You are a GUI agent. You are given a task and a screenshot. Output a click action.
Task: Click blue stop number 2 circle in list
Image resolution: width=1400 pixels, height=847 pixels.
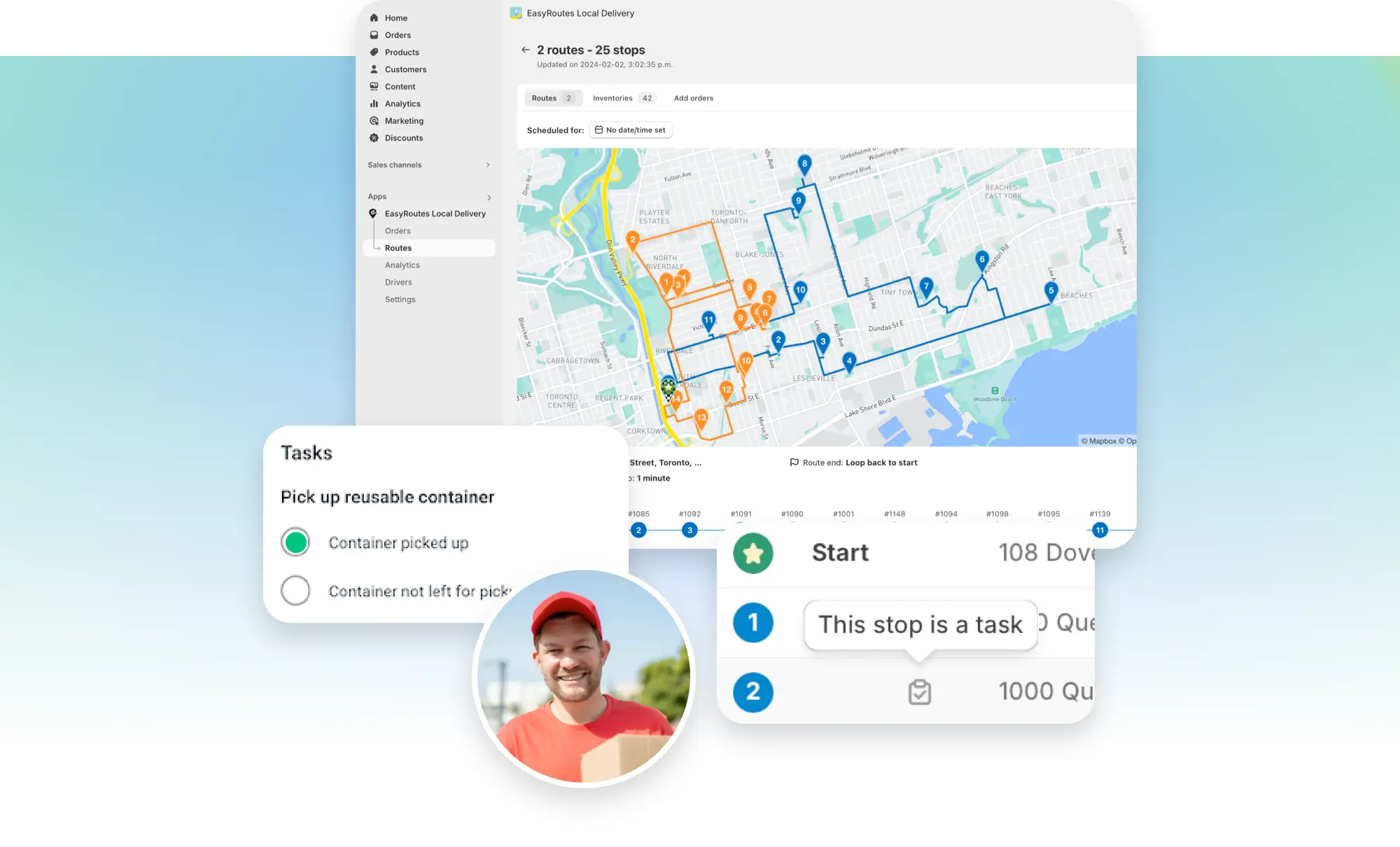[x=753, y=692]
